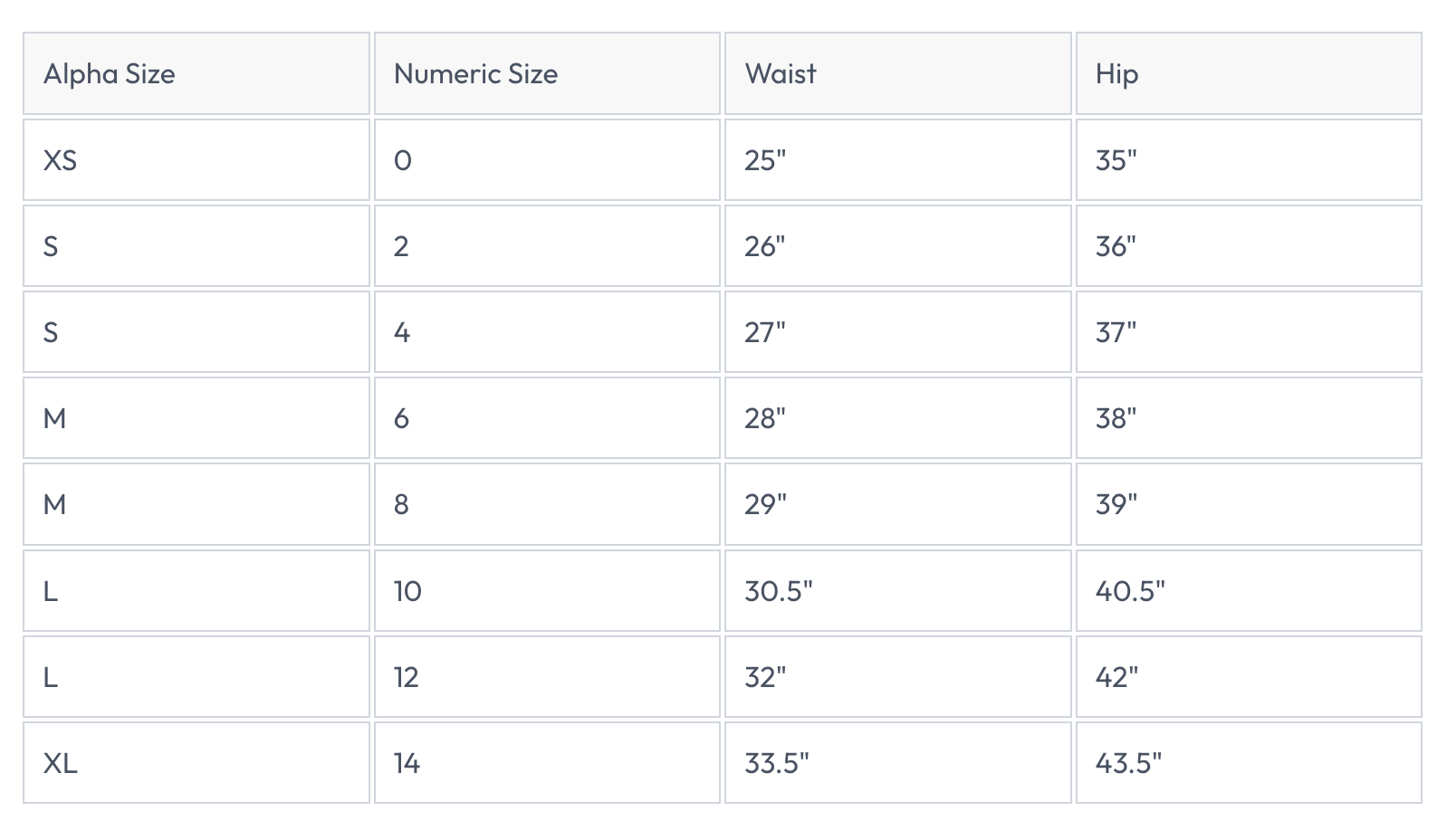Click numeric size 14 cell
Viewport: 1447px width, 840px height.
tap(407, 763)
